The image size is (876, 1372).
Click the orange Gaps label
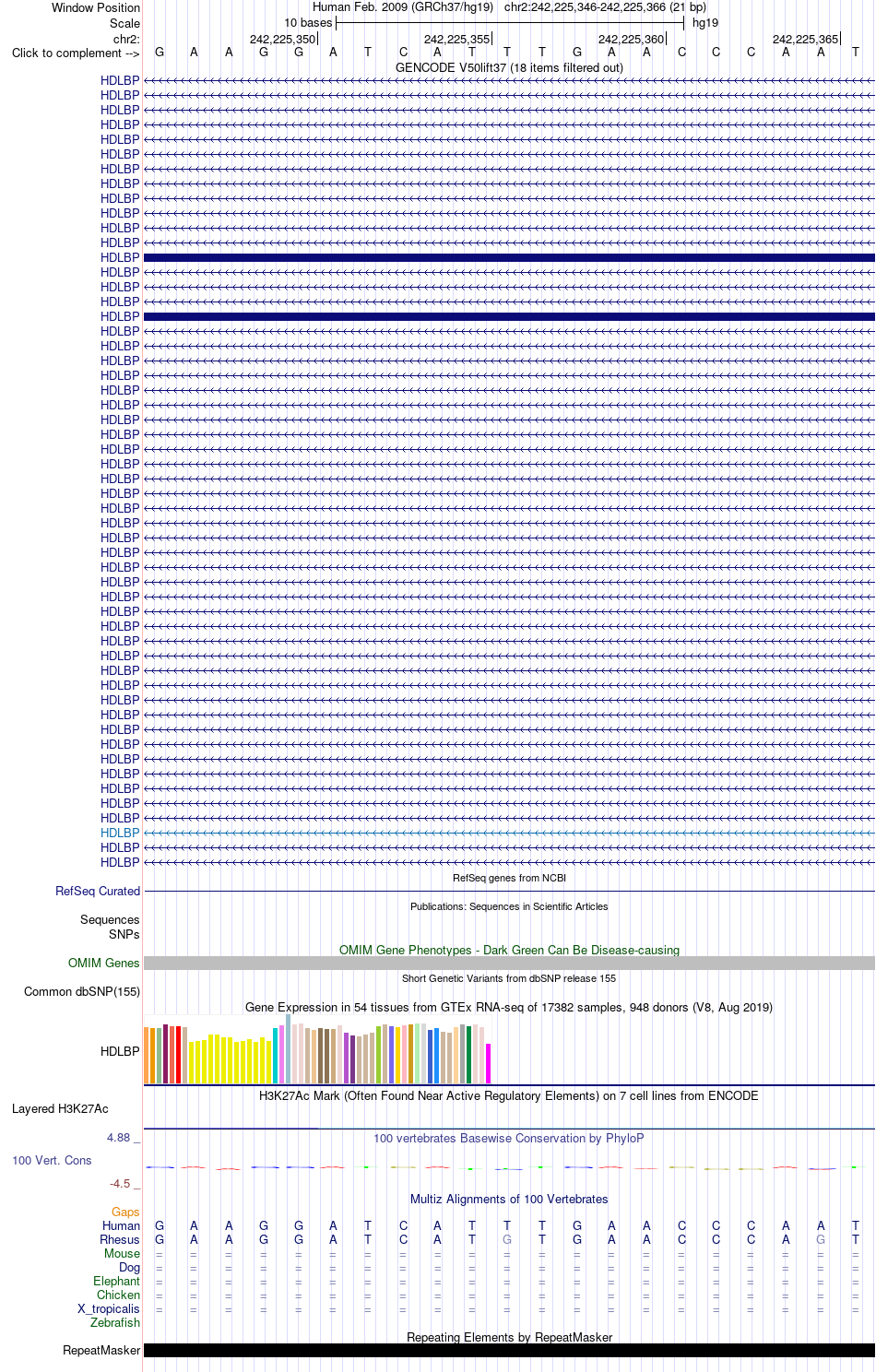125,1212
